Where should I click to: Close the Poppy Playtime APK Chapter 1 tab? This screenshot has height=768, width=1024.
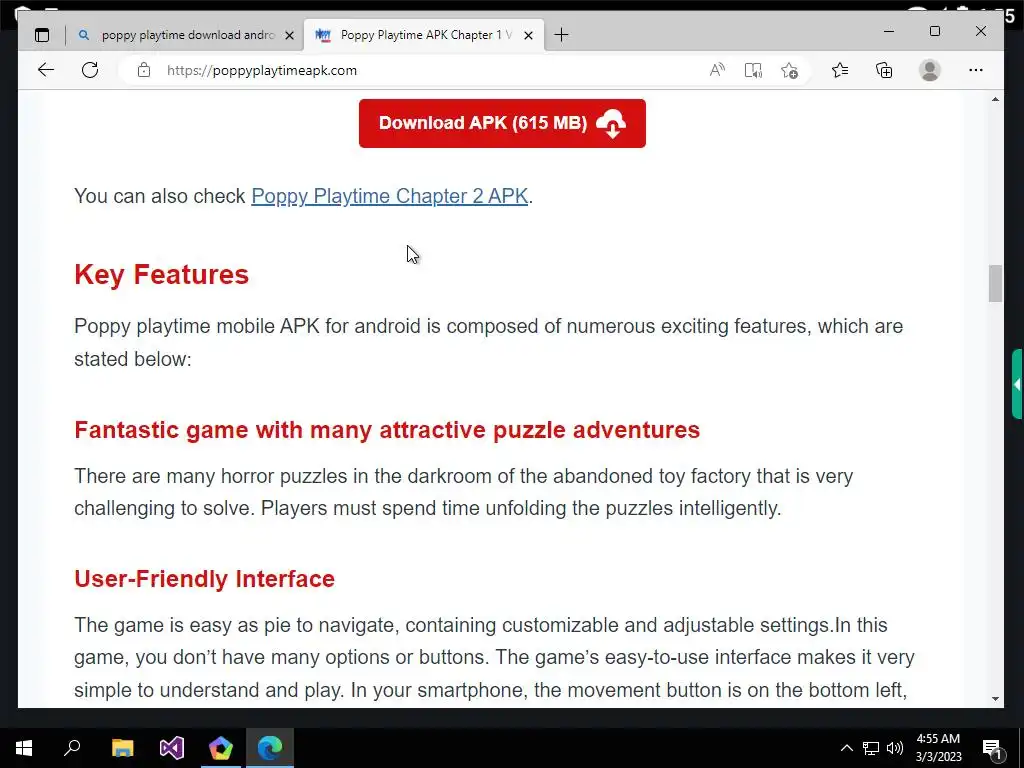[528, 35]
